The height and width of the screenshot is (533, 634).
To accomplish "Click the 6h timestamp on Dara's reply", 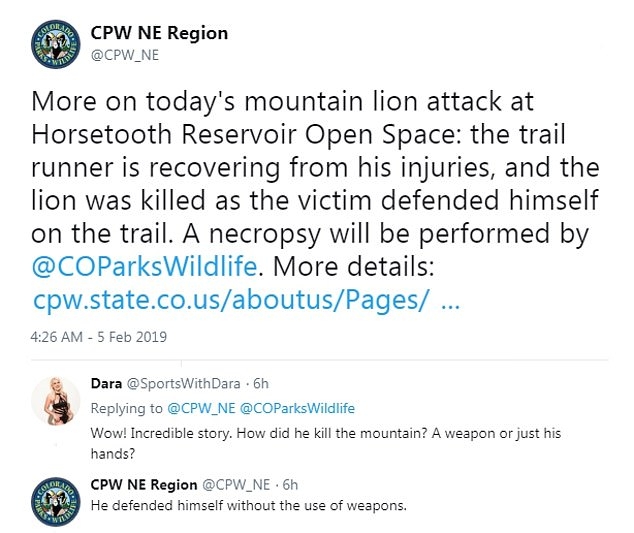I will (260, 383).
